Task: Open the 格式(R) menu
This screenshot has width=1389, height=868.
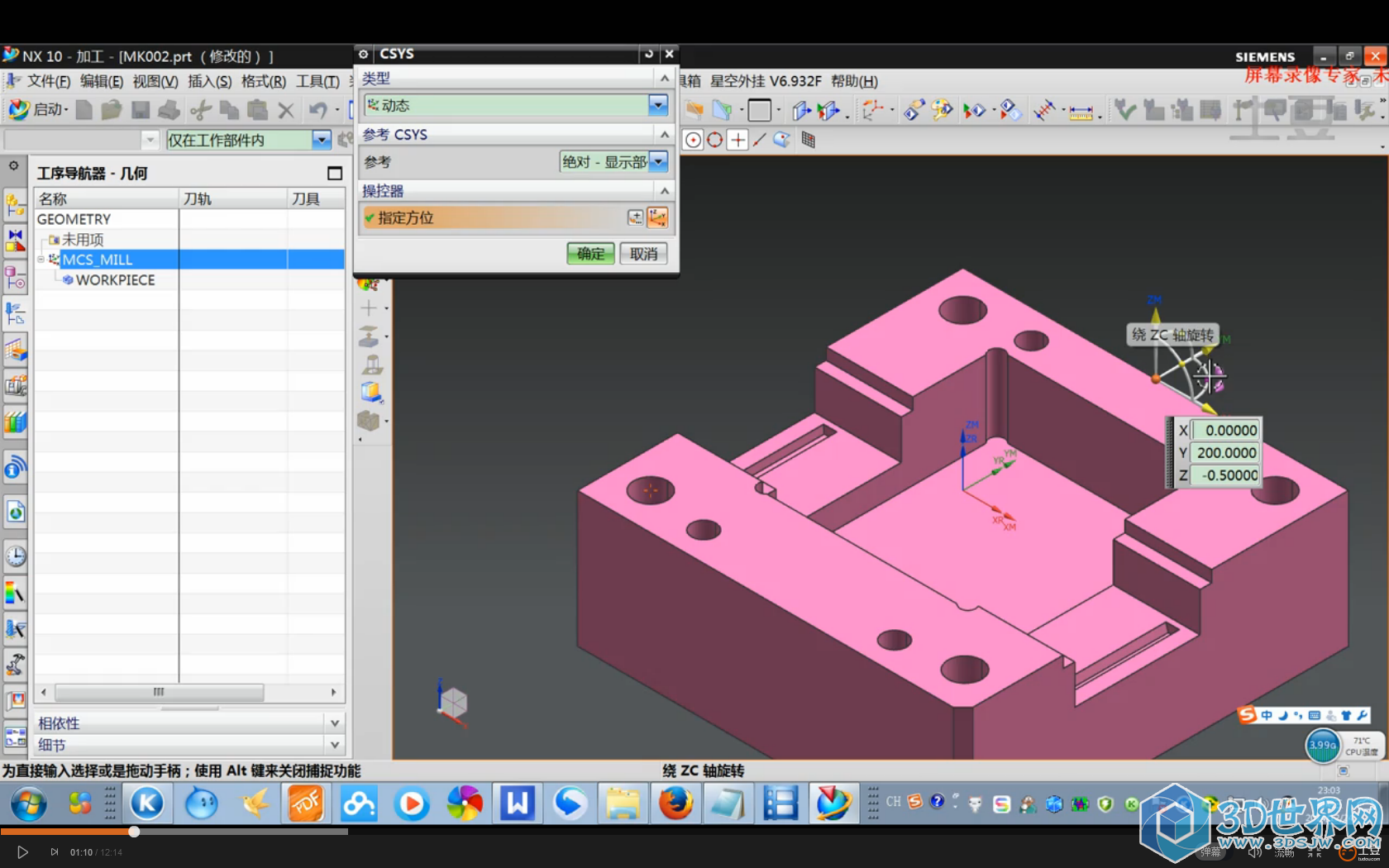Action: tap(264, 81)
